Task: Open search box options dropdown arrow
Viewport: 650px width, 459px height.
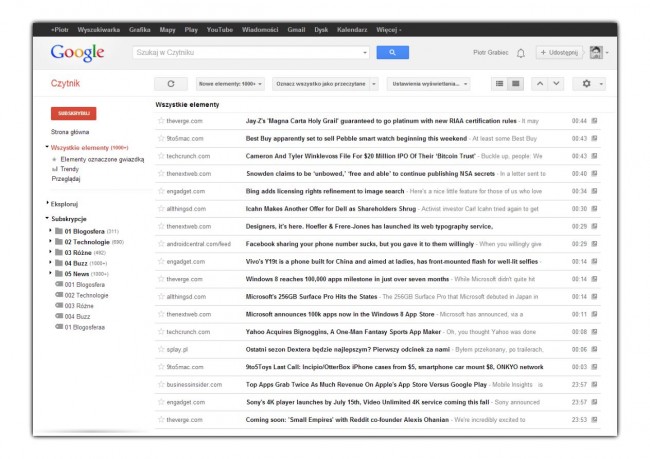Action: pos(364,53)
